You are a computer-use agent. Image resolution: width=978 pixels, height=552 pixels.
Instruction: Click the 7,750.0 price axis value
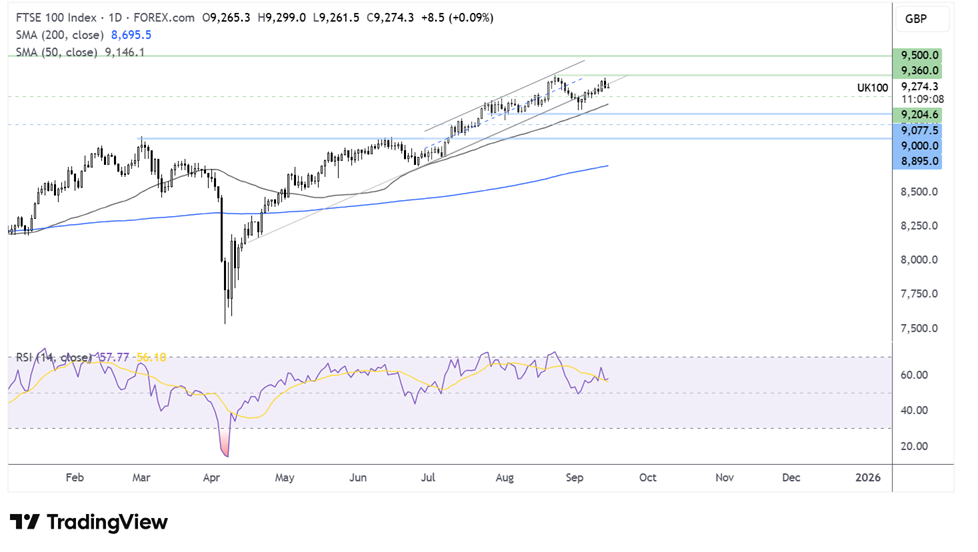[919, 294]
